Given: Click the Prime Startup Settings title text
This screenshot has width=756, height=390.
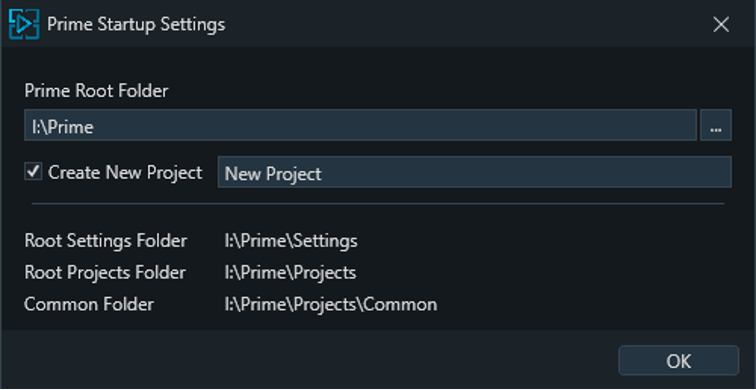Looking at the screenshot, I should point(136,24).
